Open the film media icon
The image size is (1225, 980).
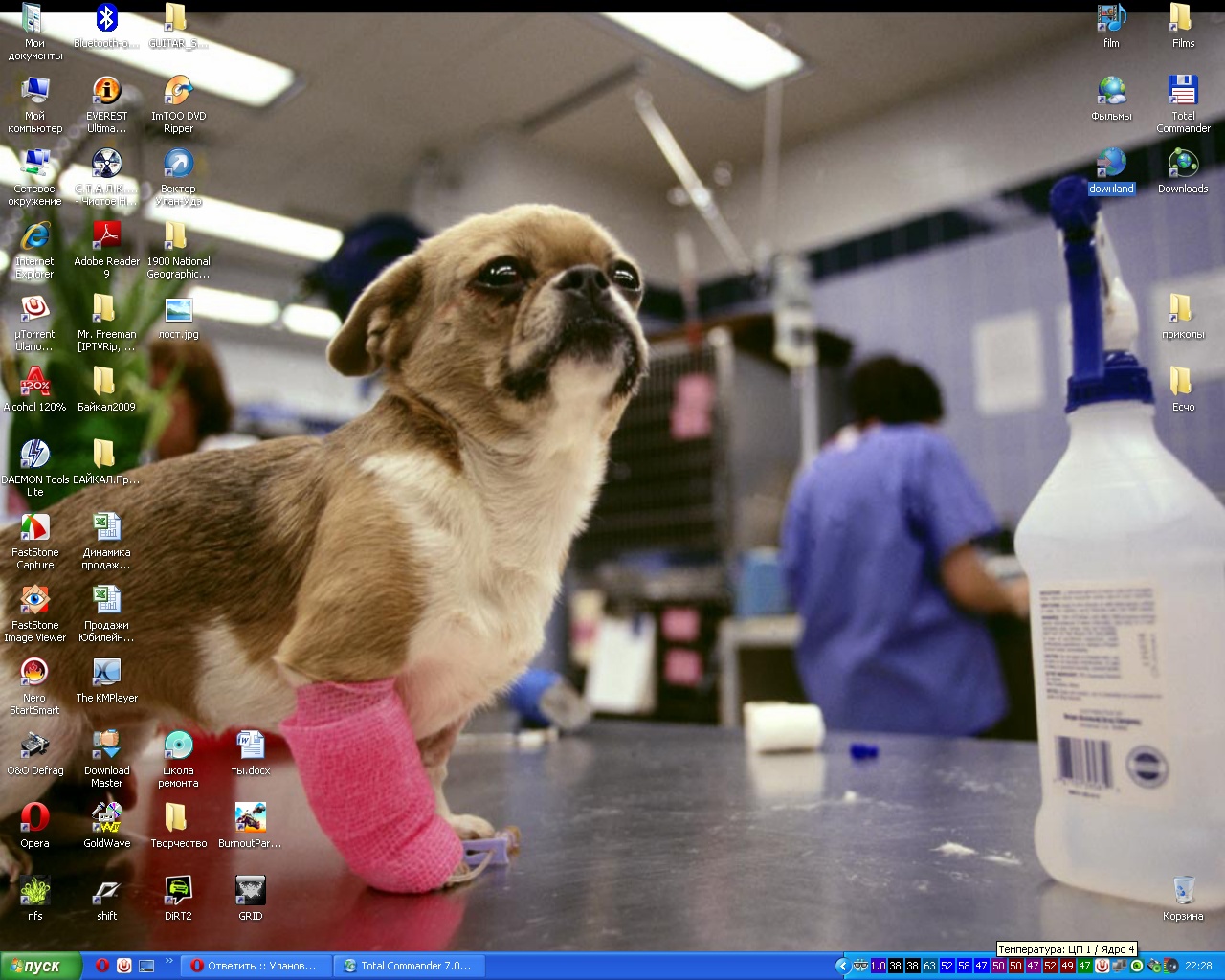(x=1111, y=26)
